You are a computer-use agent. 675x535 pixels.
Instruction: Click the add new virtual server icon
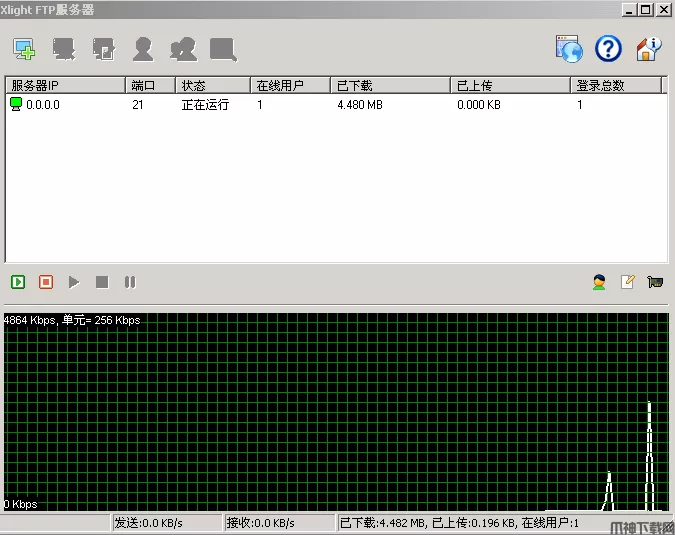(x=24, y=48)
